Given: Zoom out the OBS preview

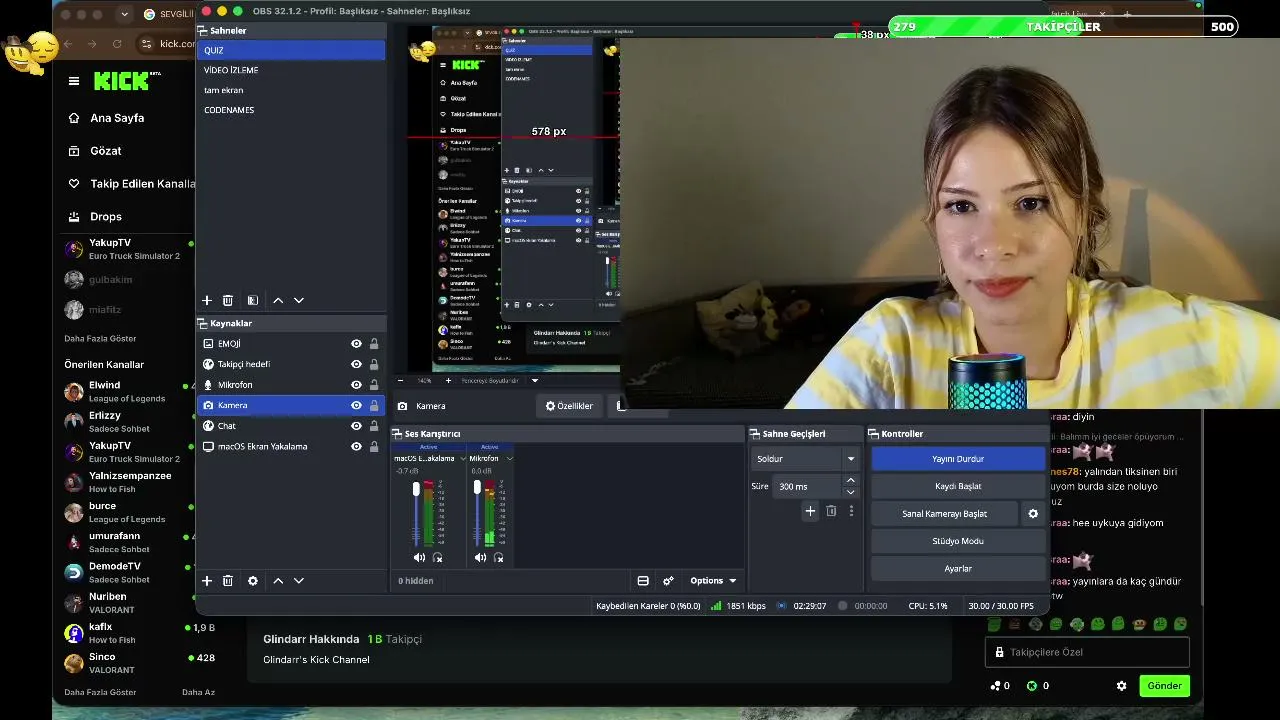Looking at the screenshot, I should pyautogui.click(x=400, y=381).
